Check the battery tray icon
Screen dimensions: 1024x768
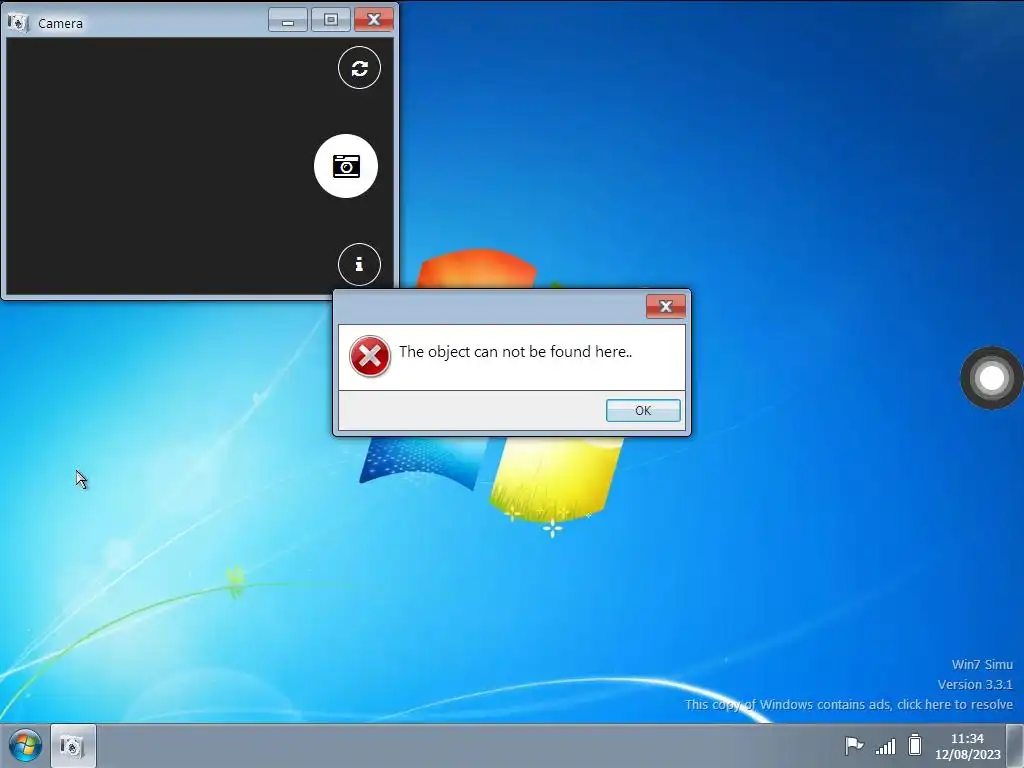pos(915,745)
